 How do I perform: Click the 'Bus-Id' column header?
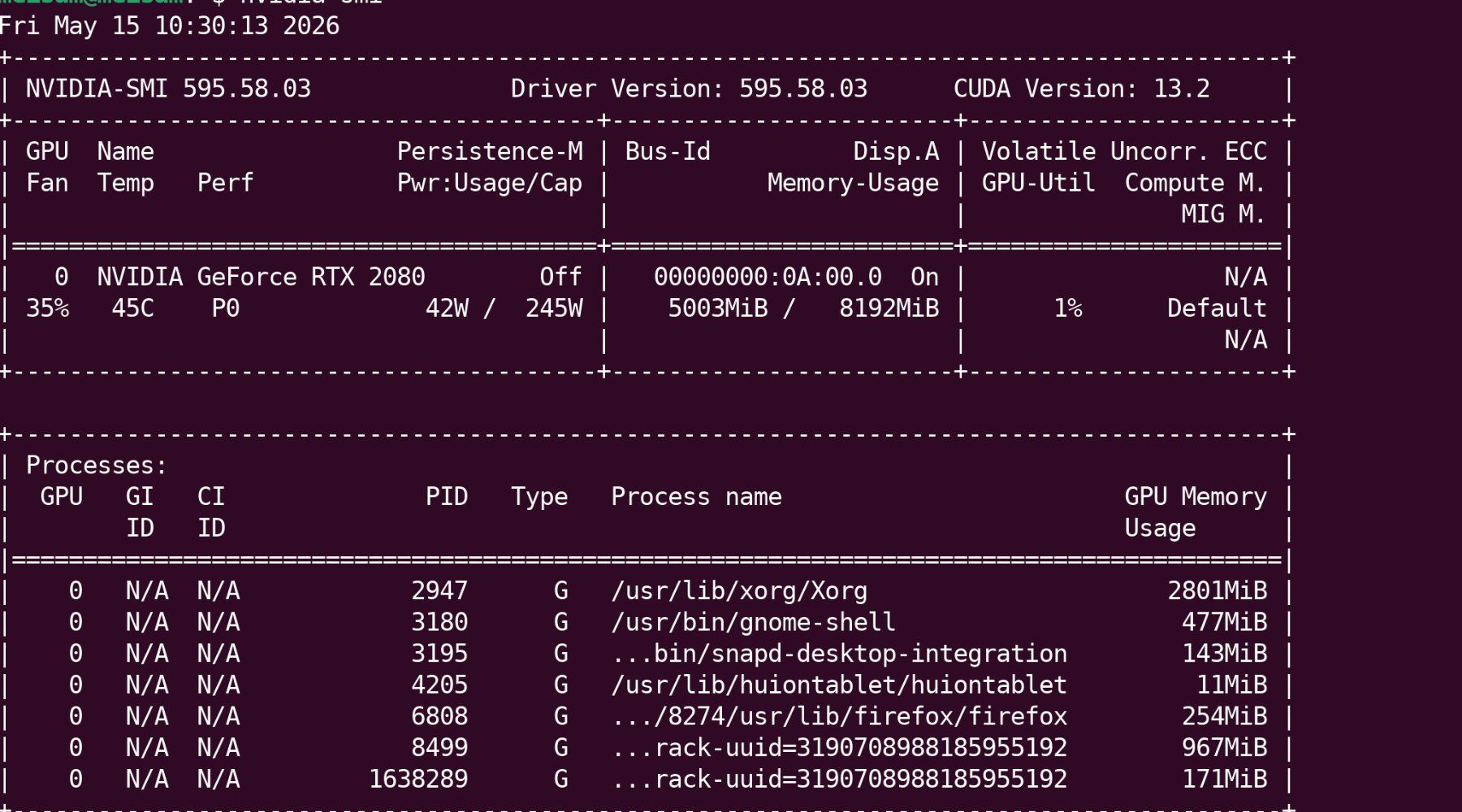coord(668,152)
